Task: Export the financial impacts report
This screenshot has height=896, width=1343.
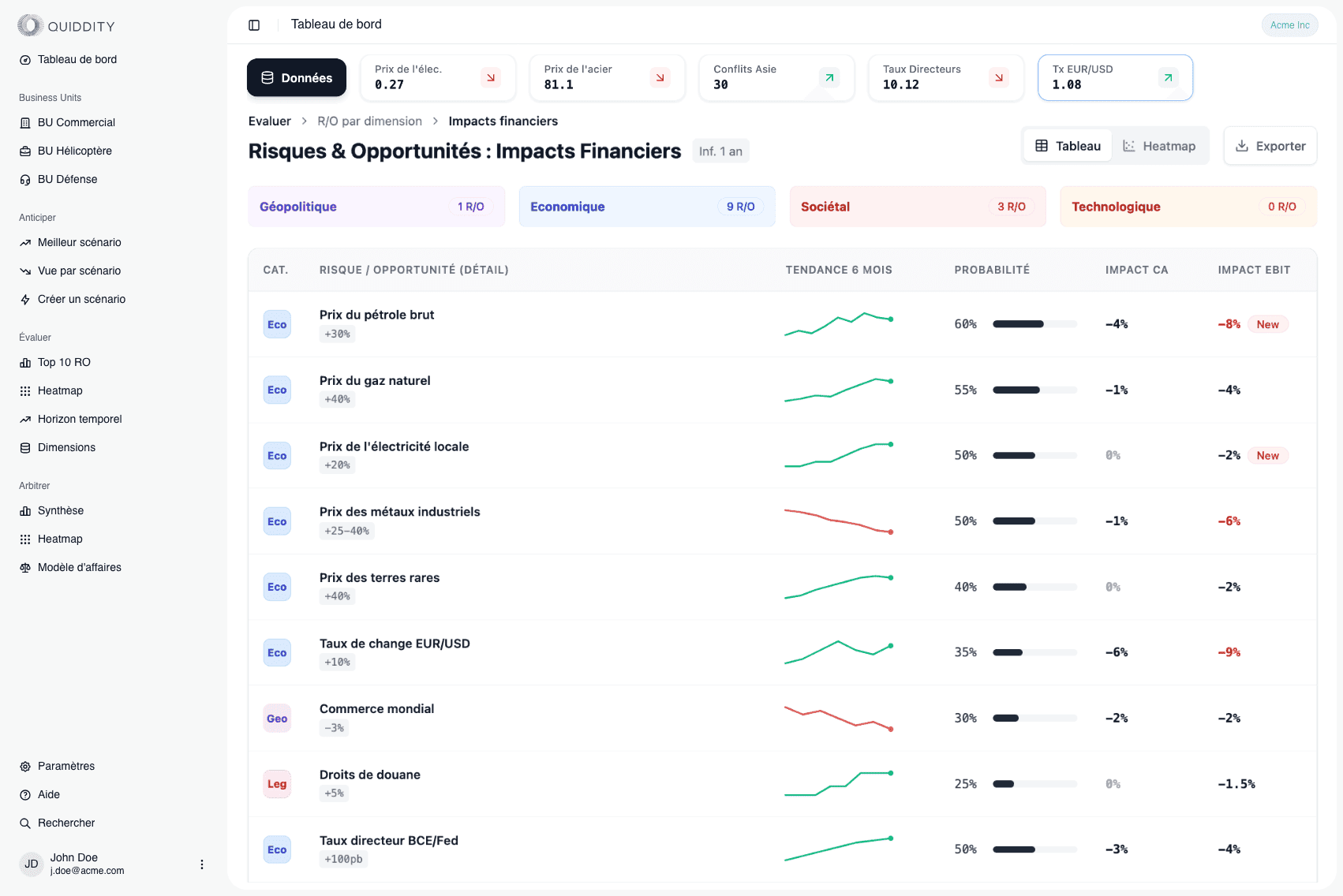Action: 1270,145
